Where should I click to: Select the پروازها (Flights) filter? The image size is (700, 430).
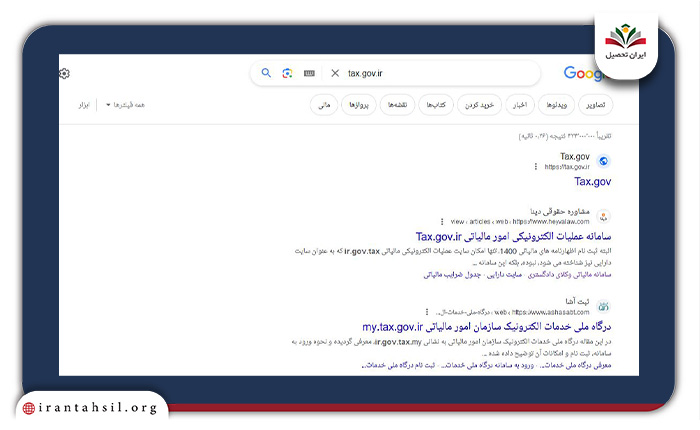click(359, 105)
